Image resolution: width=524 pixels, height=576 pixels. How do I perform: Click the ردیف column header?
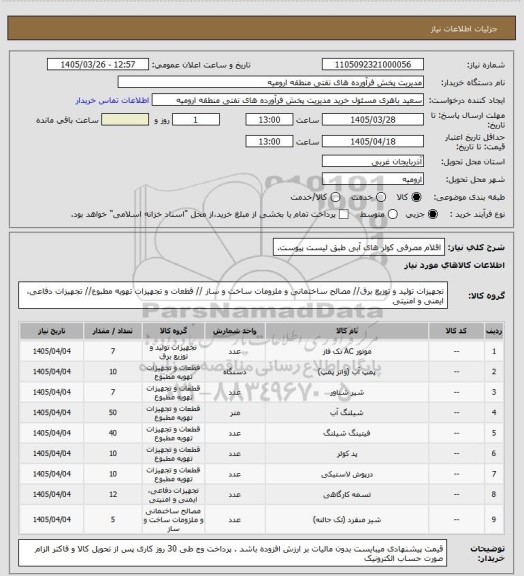[x=494, y=331]
